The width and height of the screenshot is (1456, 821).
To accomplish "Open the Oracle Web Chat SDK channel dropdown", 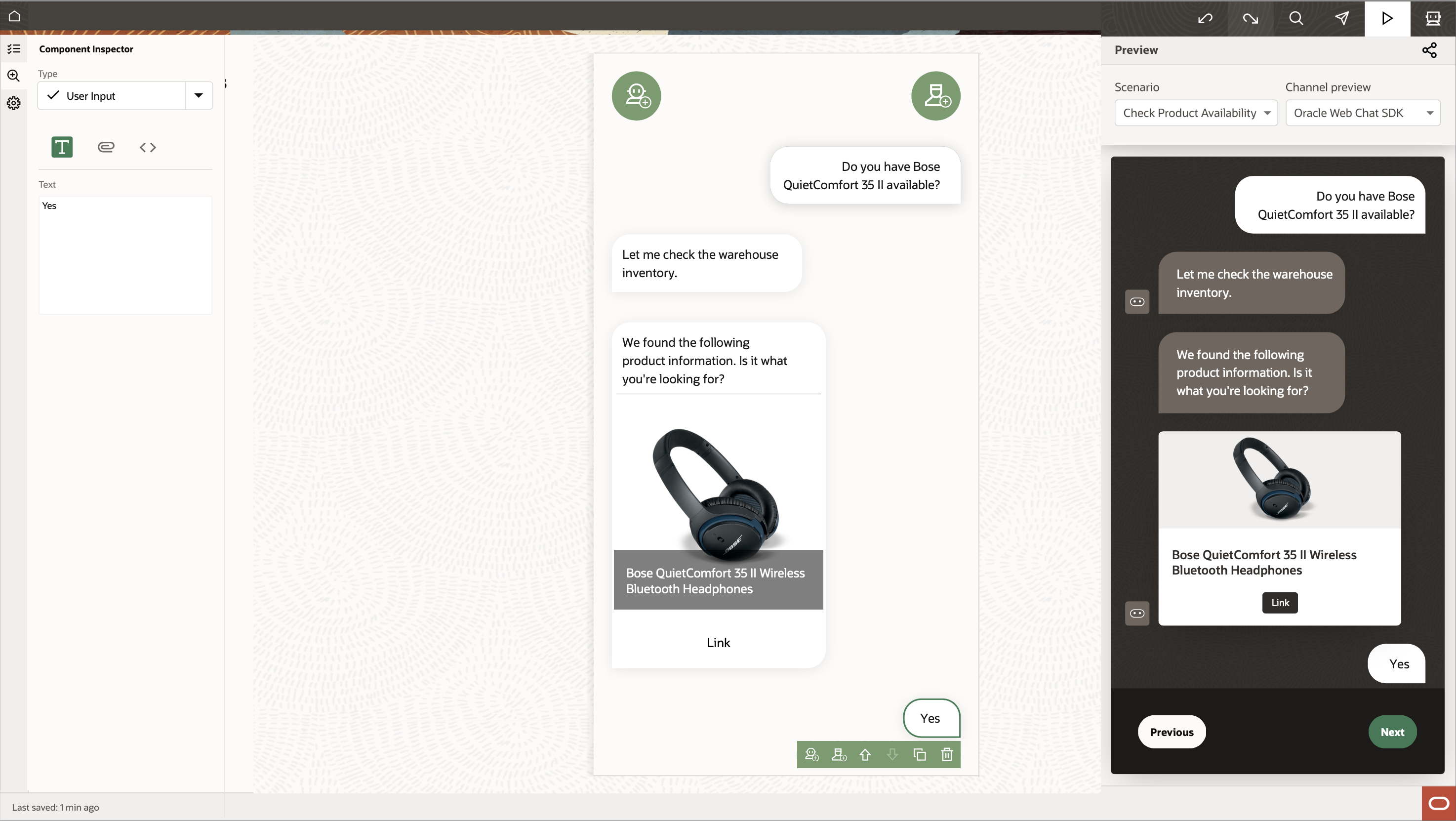I will 1363,113.
